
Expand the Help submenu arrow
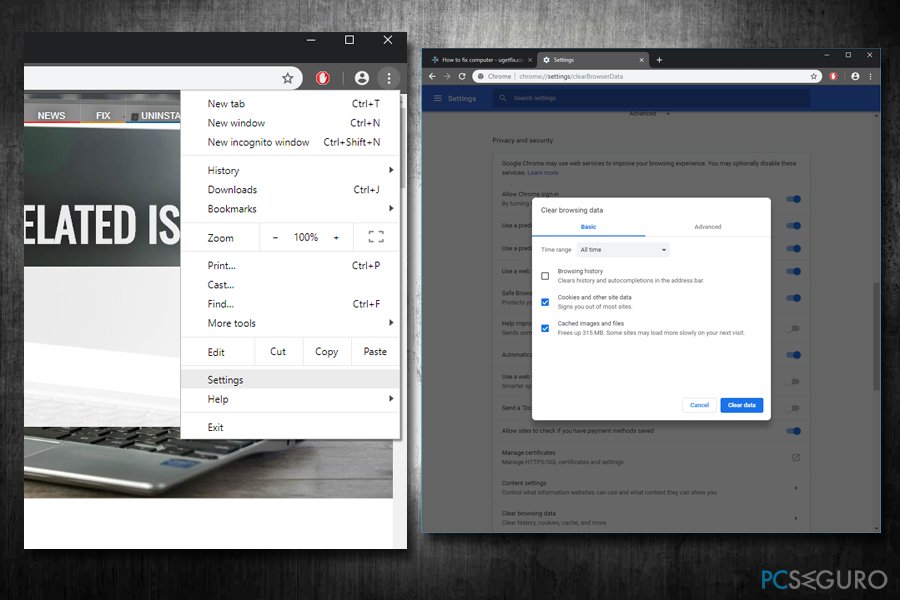pyautogui.click(x=391, y=398)
